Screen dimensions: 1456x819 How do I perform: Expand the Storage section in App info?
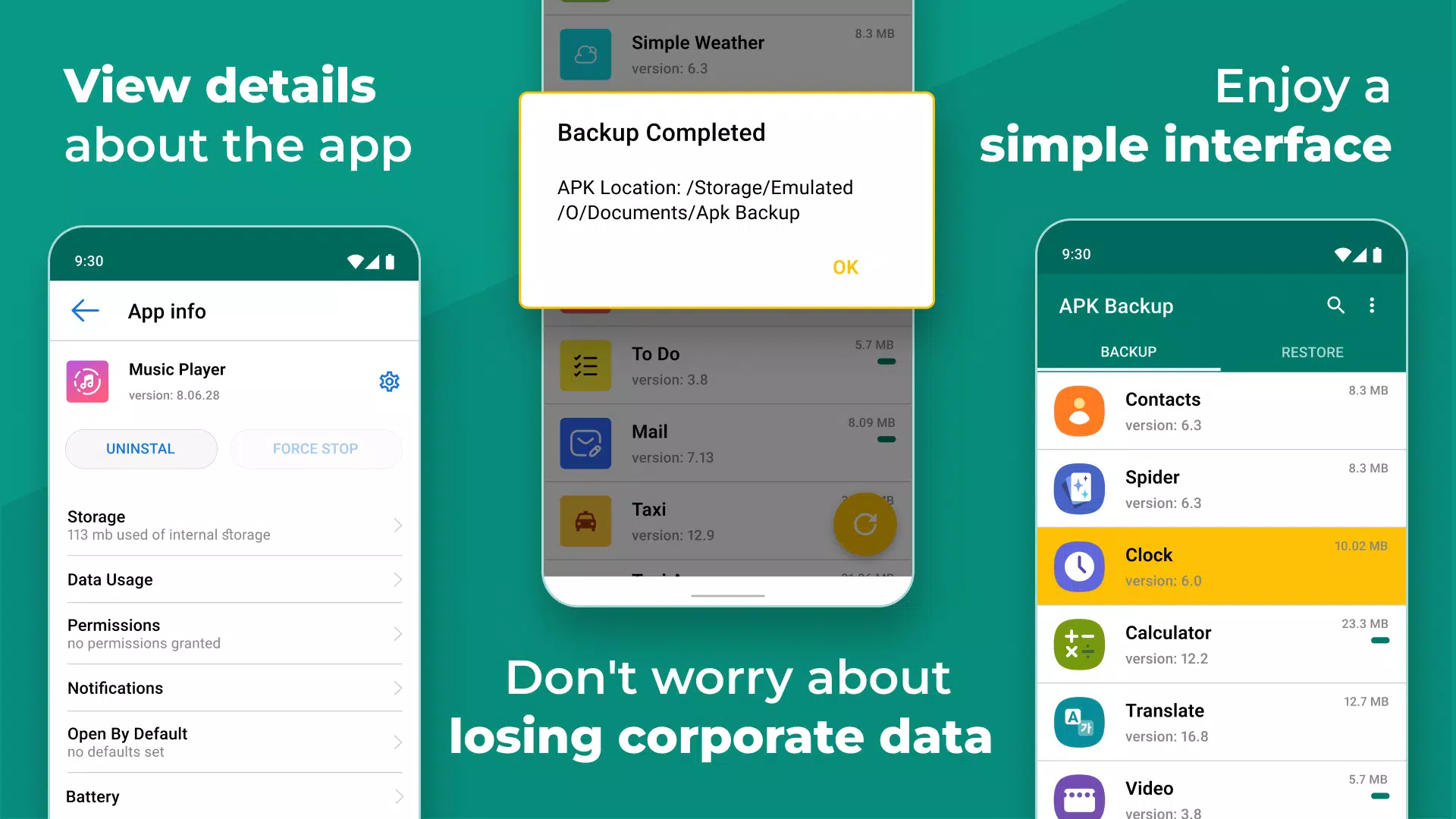[234, 524]
